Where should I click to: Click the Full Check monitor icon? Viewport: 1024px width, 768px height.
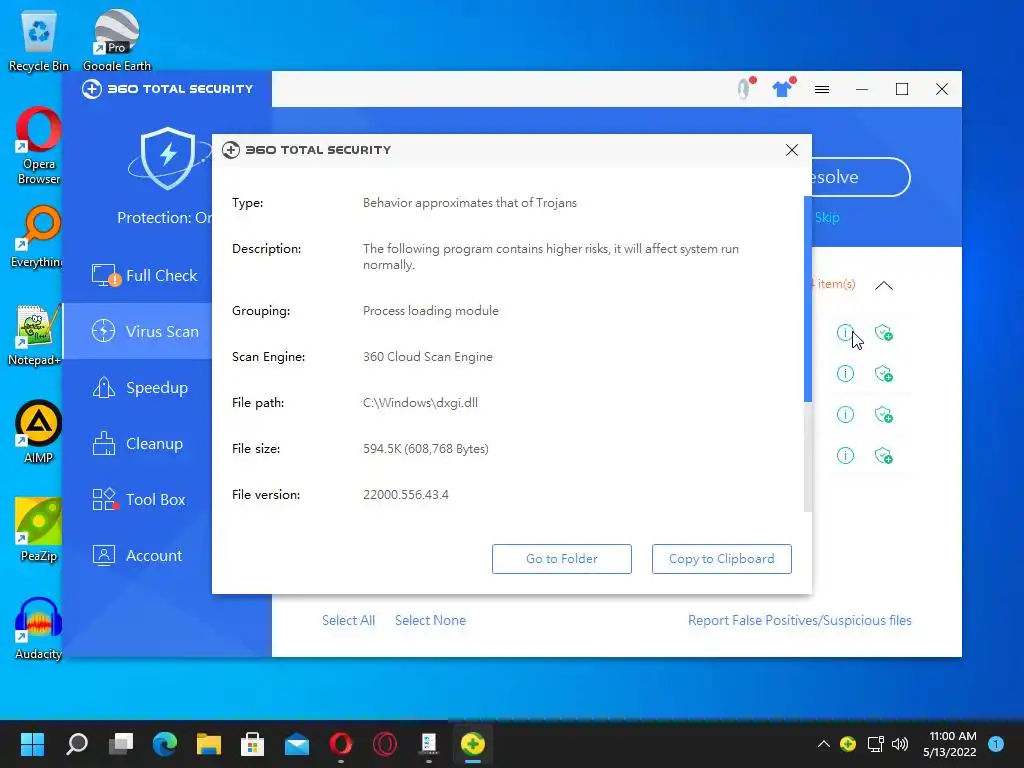(104, 276)
